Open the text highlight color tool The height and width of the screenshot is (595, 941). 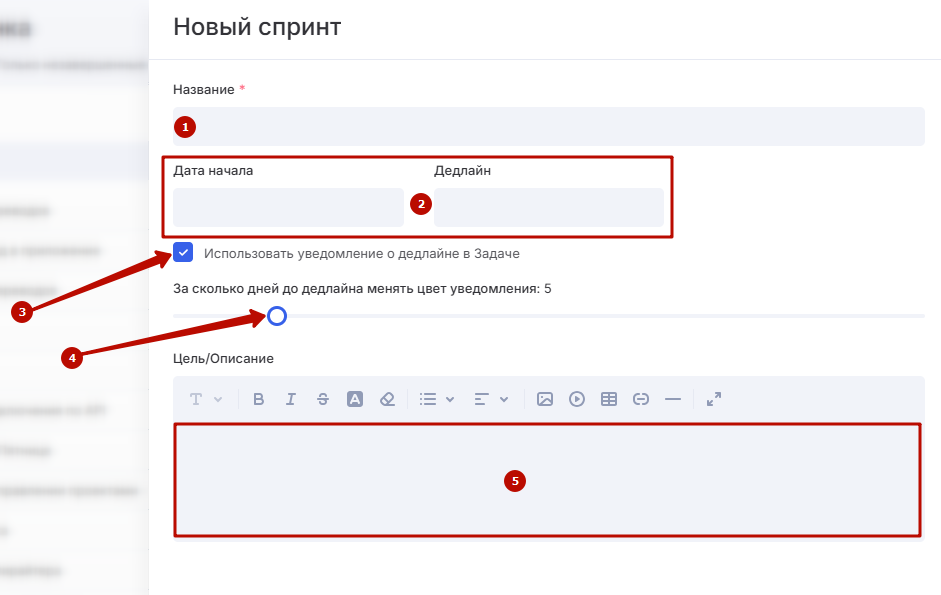pyautogui.click(x=355, y=399)
